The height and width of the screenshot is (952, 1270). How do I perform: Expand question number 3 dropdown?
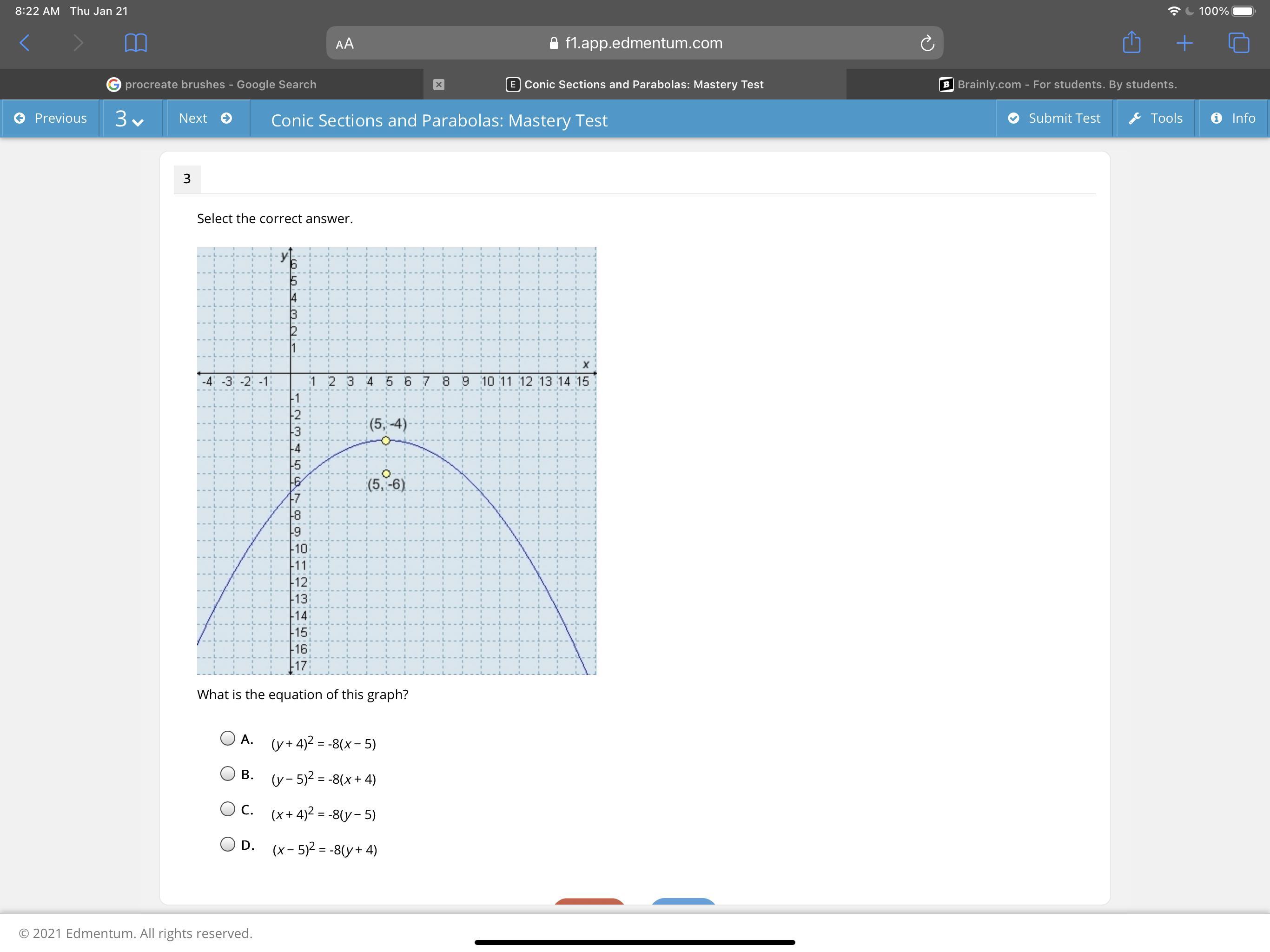tap(129, 118)
